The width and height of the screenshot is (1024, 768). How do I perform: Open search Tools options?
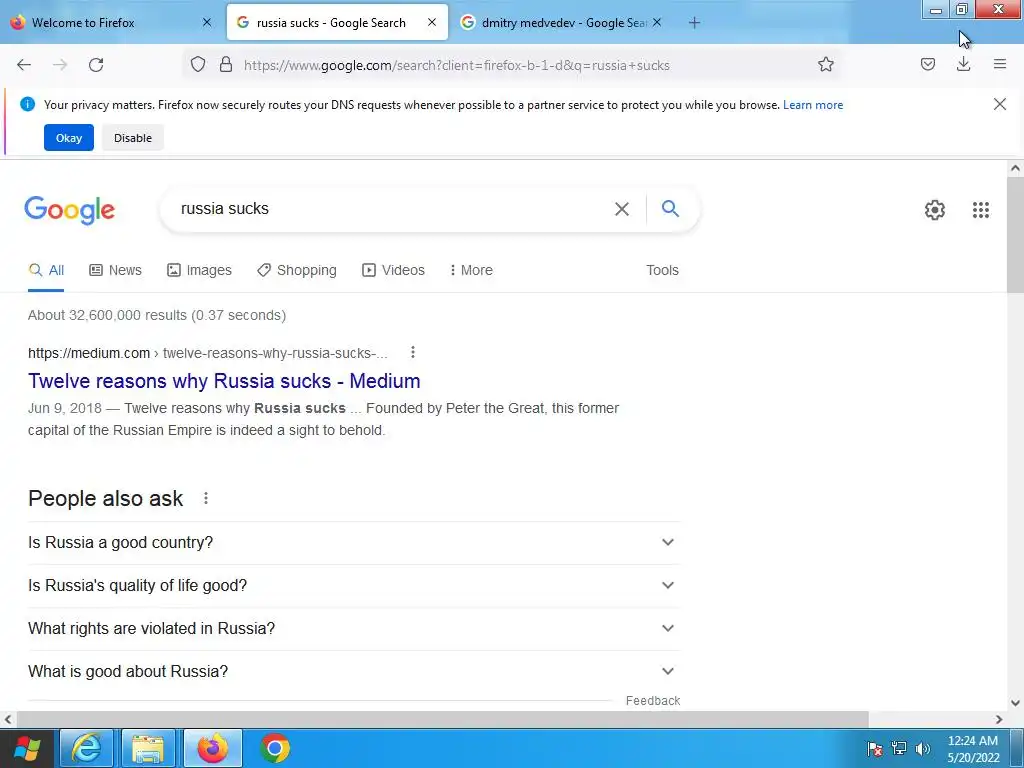pos(662,270)
